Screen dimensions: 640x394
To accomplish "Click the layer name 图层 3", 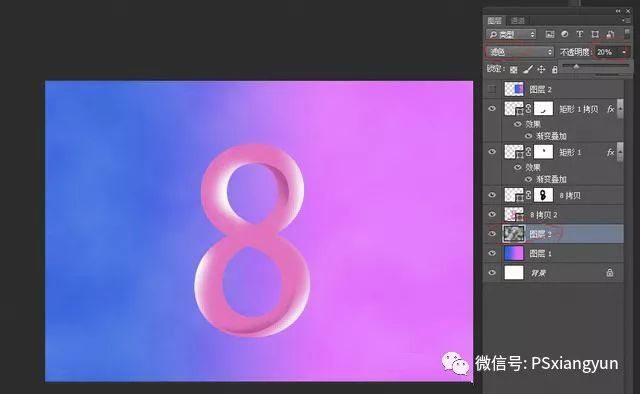I will tap(540, 234).
